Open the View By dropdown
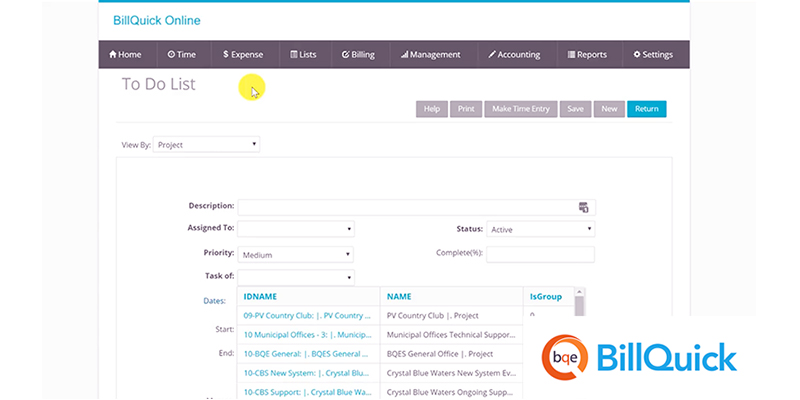Viewport: 800px width, 400px height. click(x=206, y=144)
